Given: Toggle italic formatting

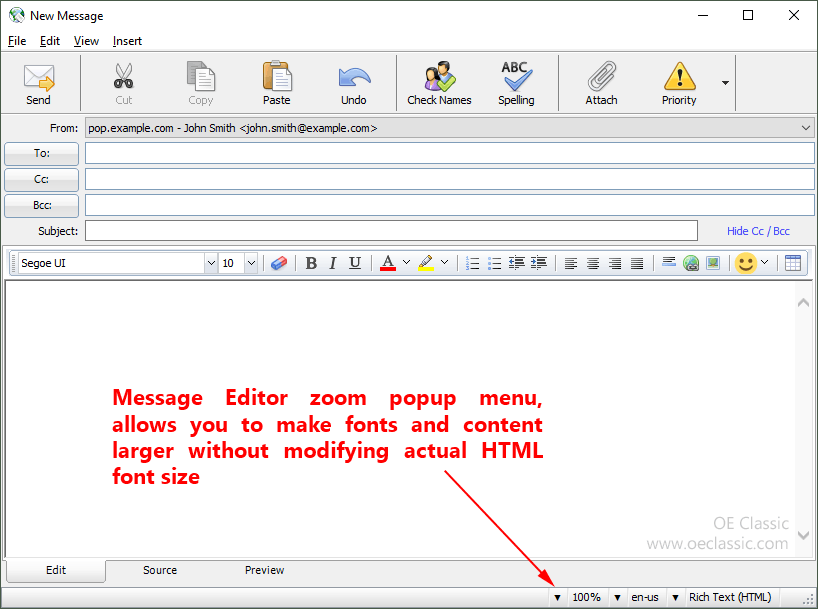Looking at the screenshot, I should (333, 263).
